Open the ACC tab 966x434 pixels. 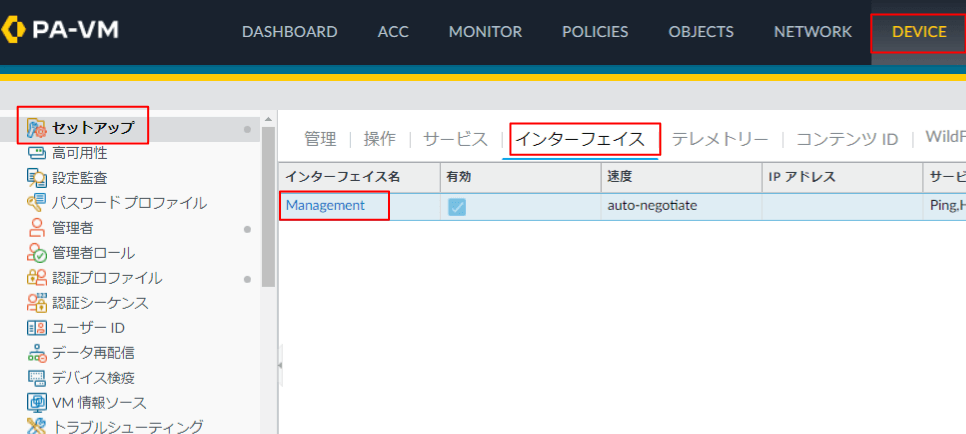click(x=393, y=31)
